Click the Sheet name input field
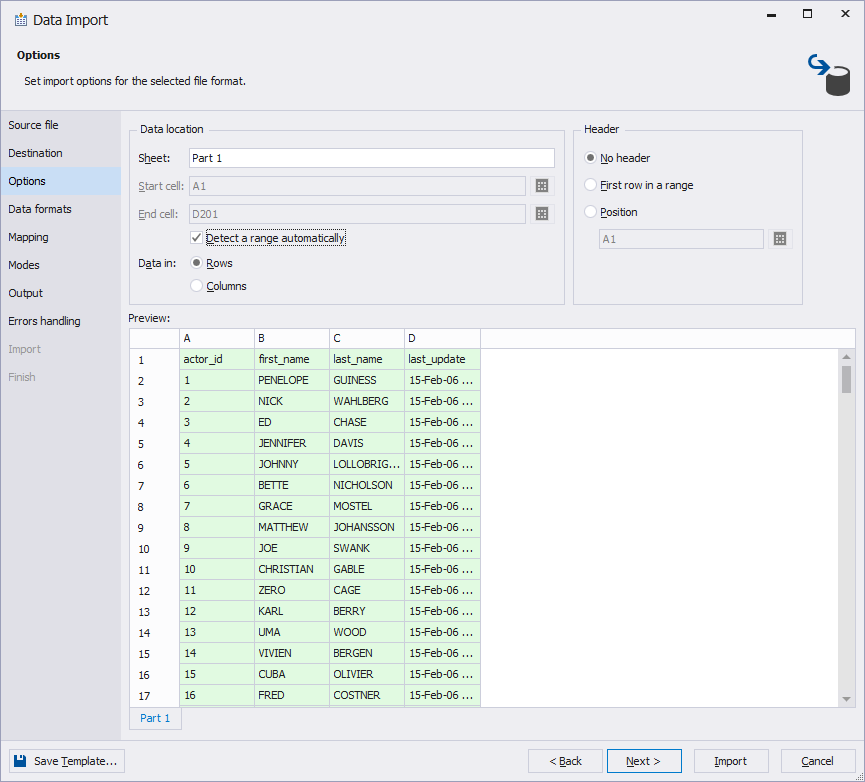This screenshot has height=782, width=865. point(371,158)
